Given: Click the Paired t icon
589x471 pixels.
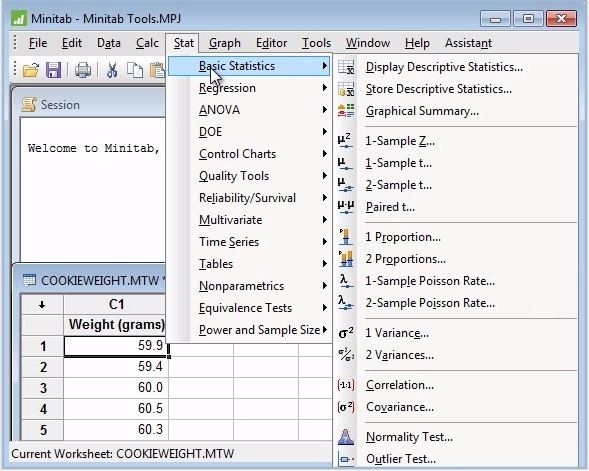Looking at the screenshot, I should (346, 207).
